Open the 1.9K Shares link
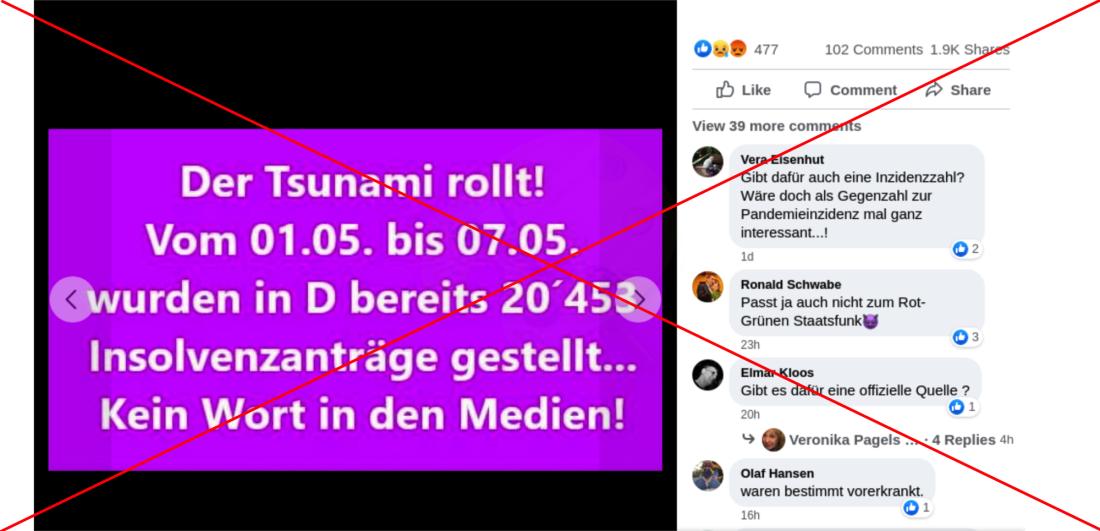The height and width of the screenshot is (531, 1100). coord(970,50)
